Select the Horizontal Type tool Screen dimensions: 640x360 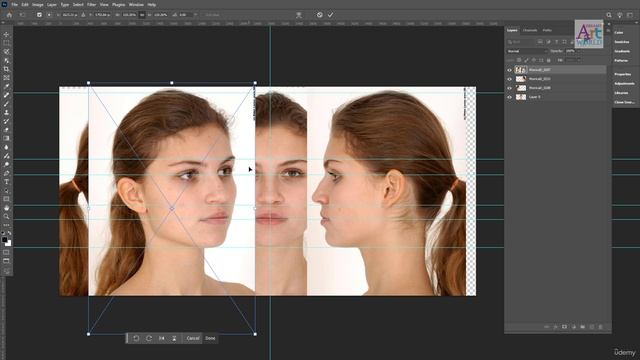pos(6,182)
